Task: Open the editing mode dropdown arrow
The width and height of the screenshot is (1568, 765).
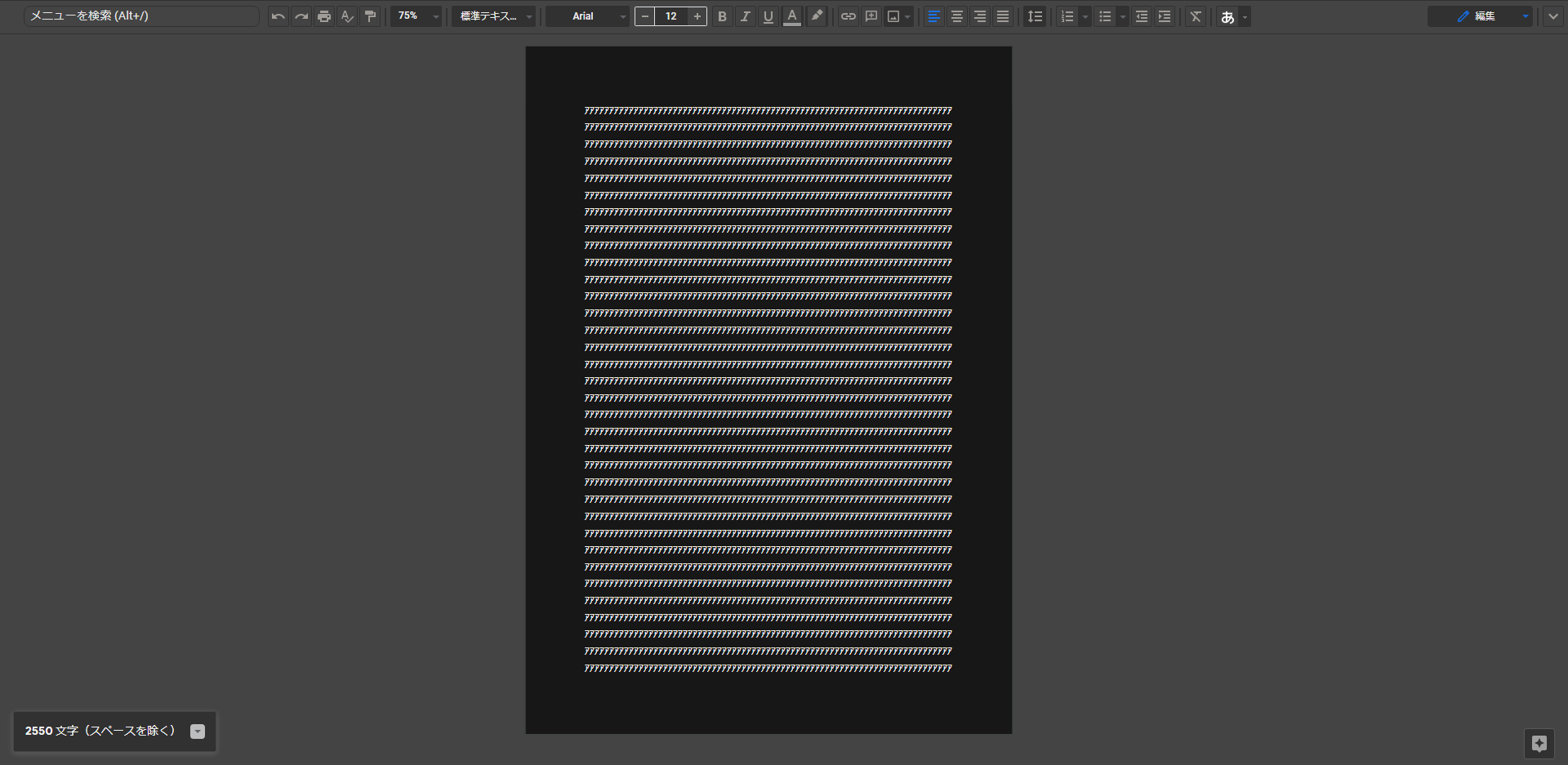Action: point(1526,16)
